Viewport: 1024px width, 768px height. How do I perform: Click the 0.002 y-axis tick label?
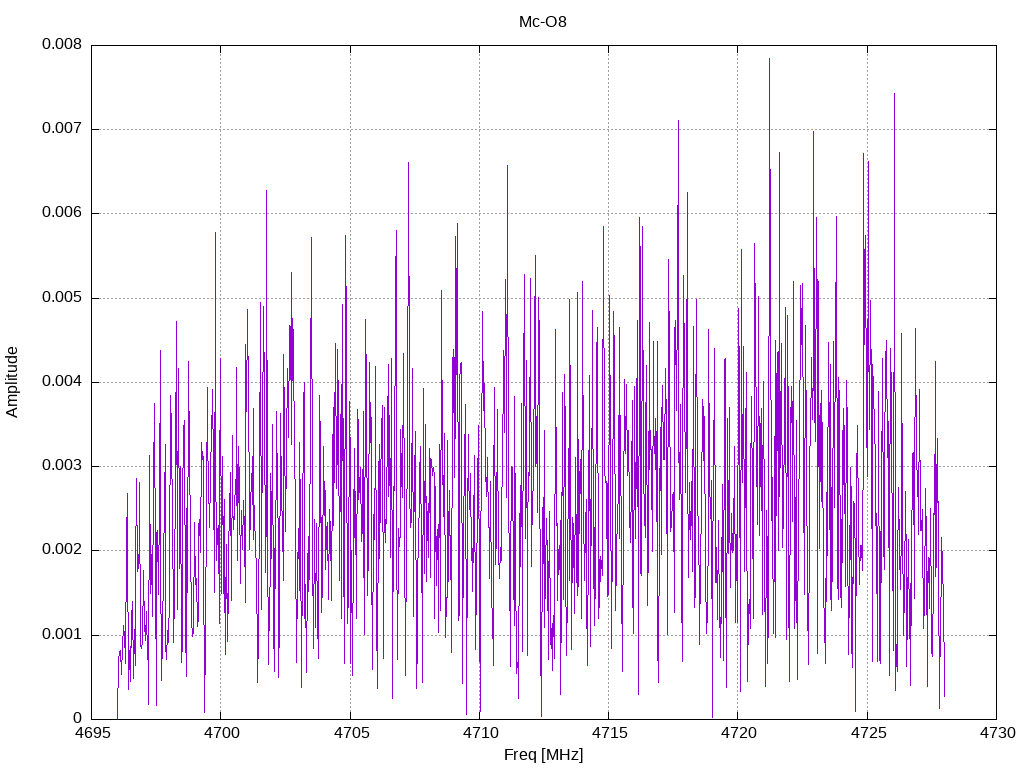click(x=62, y=549)
